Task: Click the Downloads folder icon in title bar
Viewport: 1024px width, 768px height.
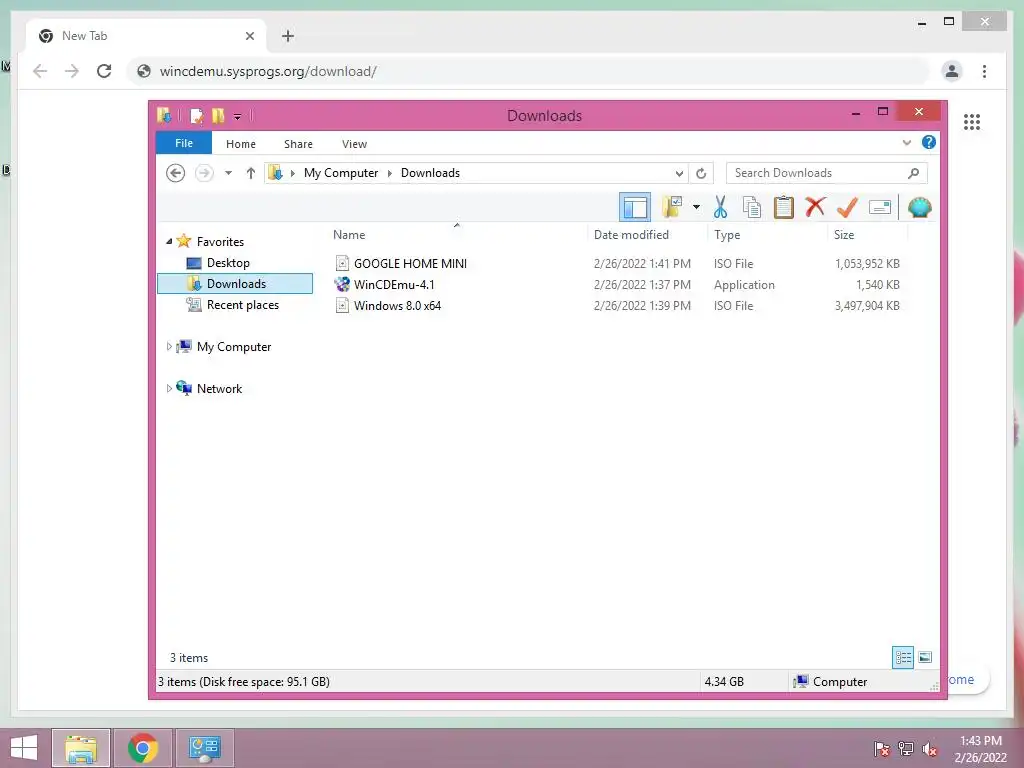Action: tap(164, 116)
